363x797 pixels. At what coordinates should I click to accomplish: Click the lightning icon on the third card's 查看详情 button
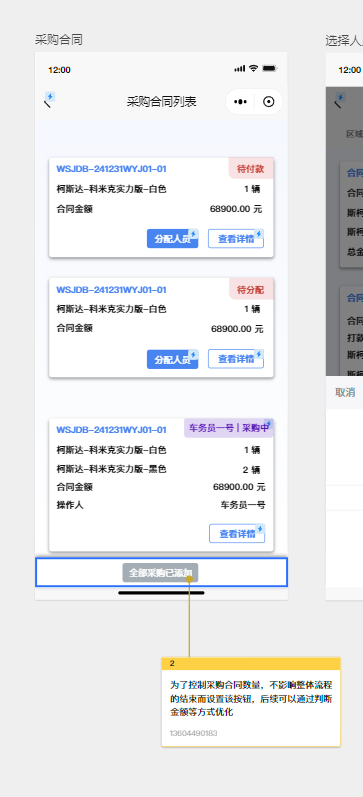[260, 529]
